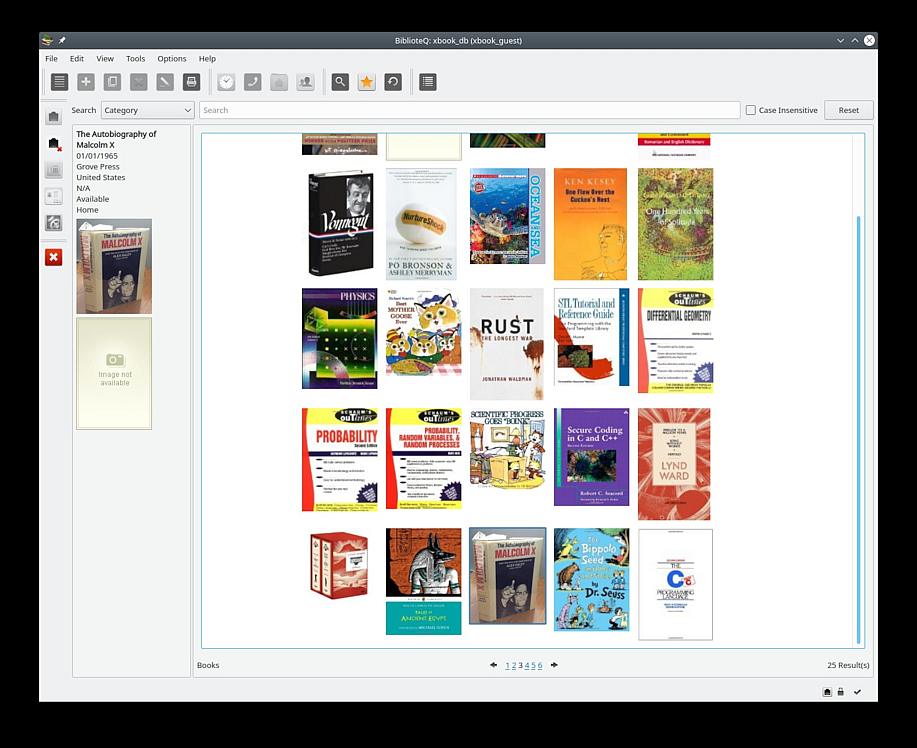Select the red boxed set book cover
Image resolution: width=917 pixels, height=748 pixels.
[x=340, y=565]
